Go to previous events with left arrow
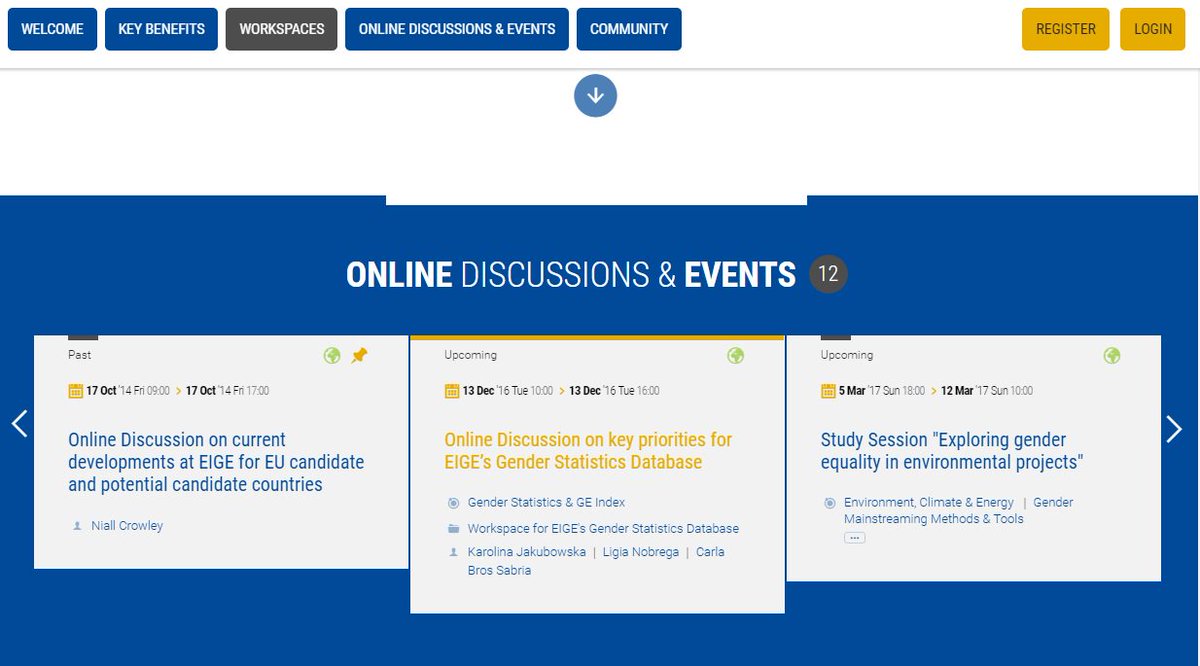The width and height of the screenshot is (1200, 666). pos(19,424)
